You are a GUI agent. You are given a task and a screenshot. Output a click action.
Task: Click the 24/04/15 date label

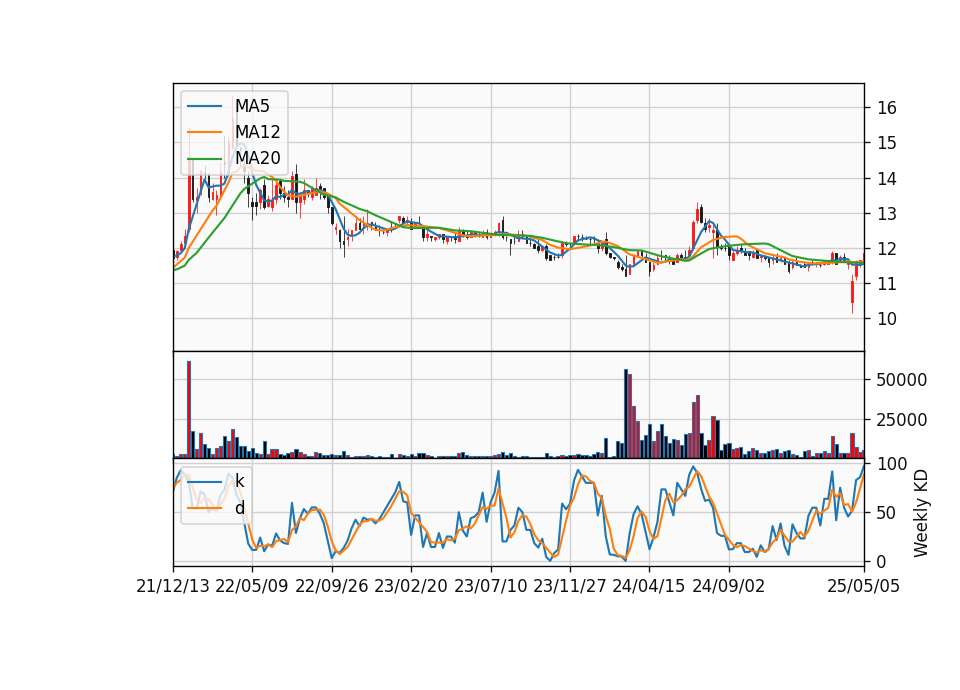tap(649, 586)
